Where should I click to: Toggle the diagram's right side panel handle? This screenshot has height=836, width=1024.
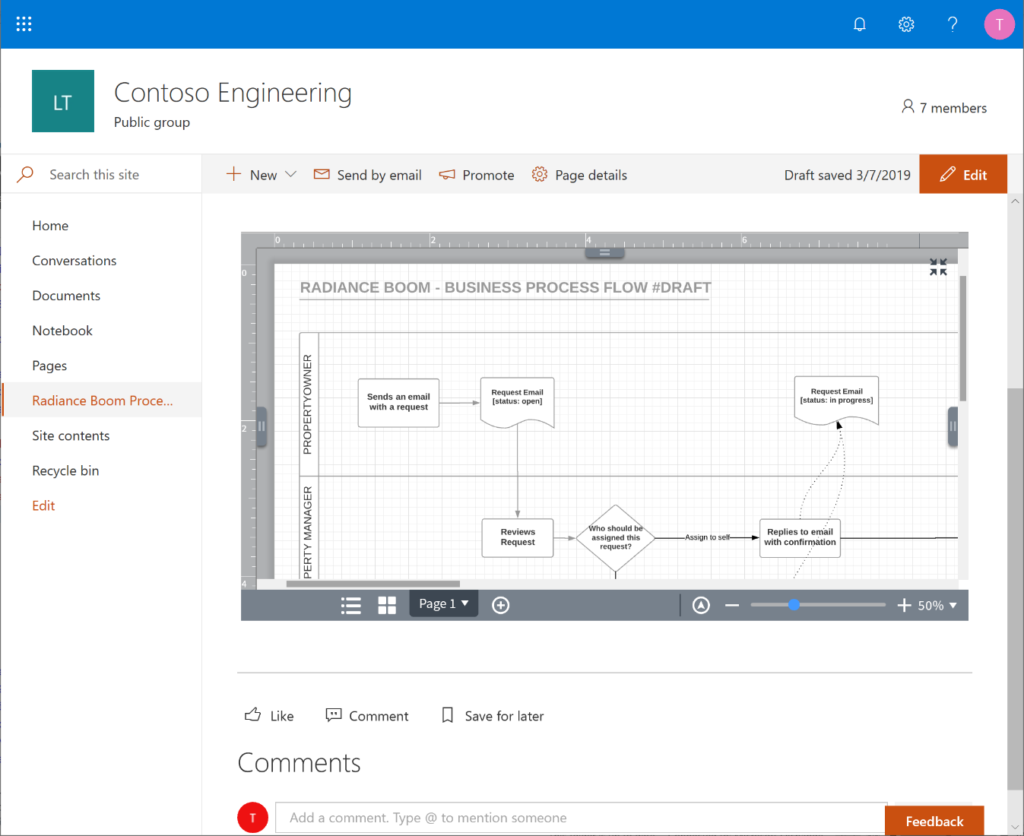[x=953, y=426]
